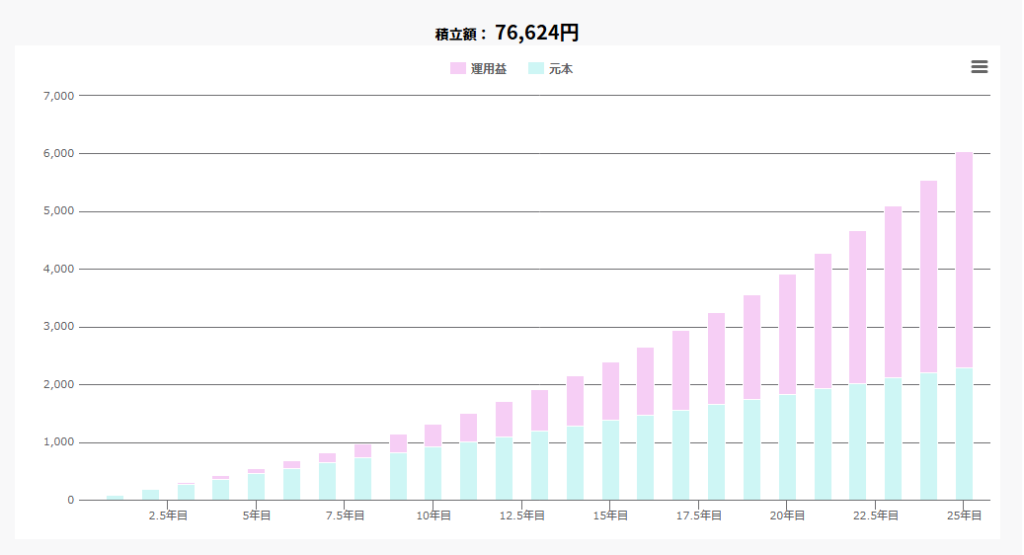This screenshot has width=1024, height=555.
Task: Click the cyan 元本 legend swatch
Action: pyautogui.click(x=536, y=69)
